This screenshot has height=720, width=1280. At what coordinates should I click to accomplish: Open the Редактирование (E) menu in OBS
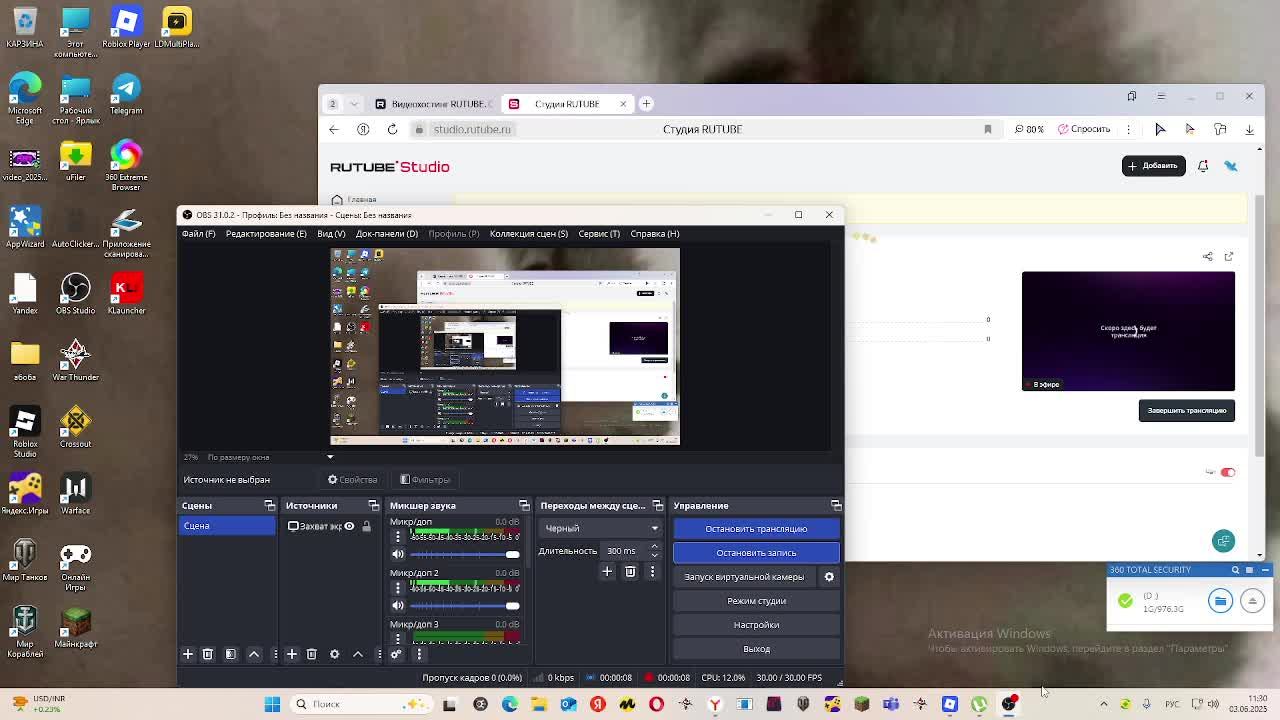point(266,234)
